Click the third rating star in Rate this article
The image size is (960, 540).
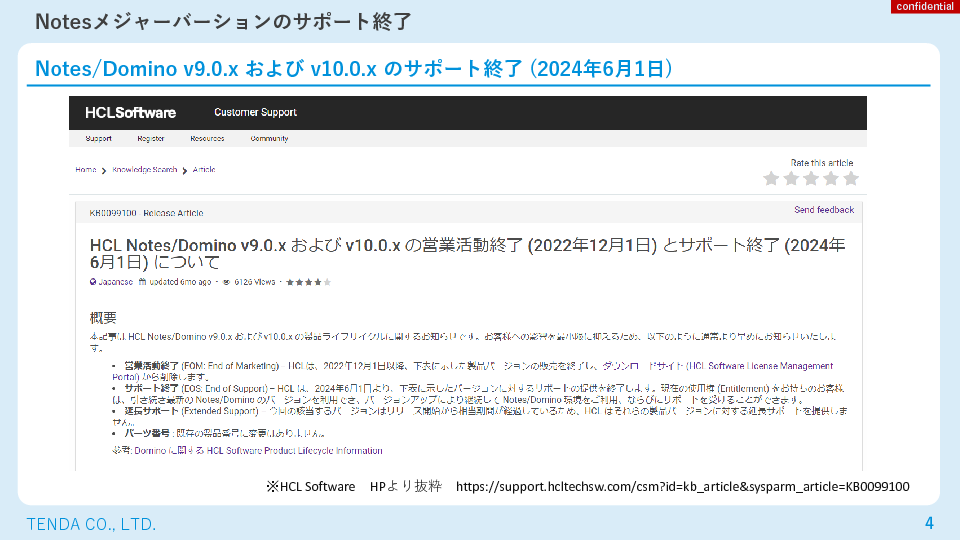pos(811,179)
